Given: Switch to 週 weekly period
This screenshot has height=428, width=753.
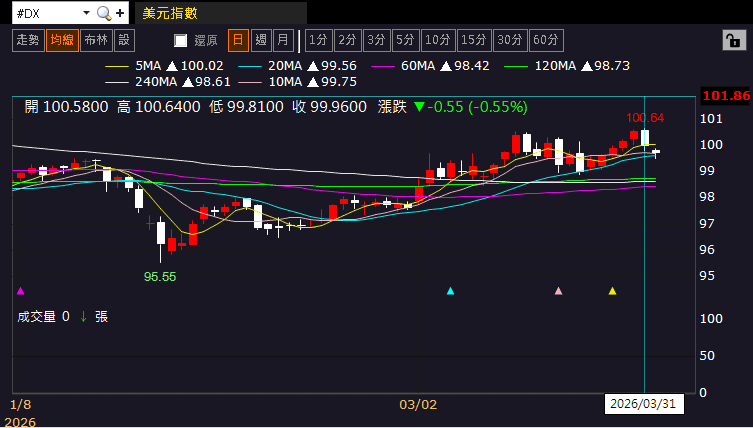Looking at the screenshot, I should [x=261, y=40].
